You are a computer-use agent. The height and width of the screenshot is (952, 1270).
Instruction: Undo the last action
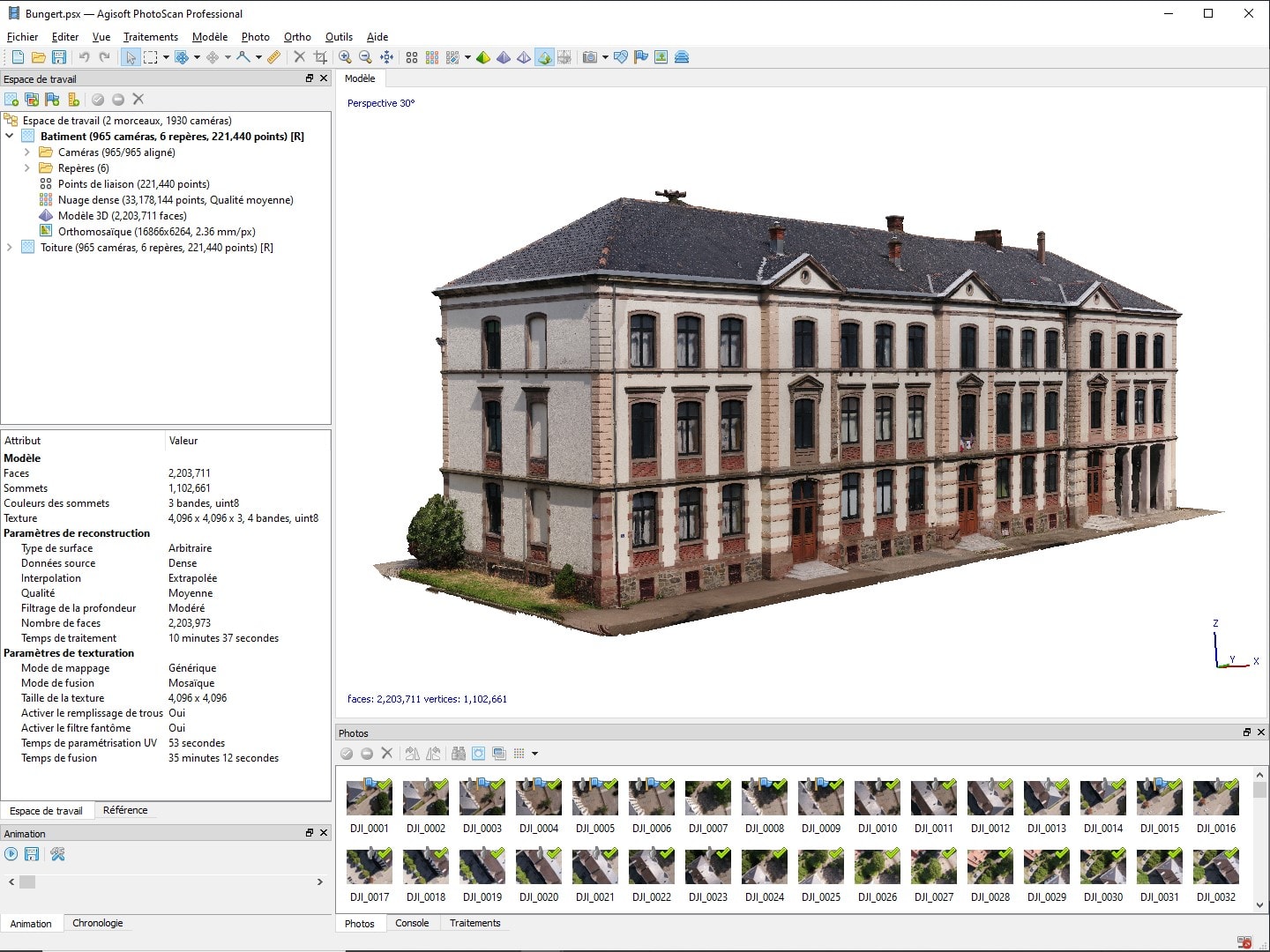click(x=83, y=56)
